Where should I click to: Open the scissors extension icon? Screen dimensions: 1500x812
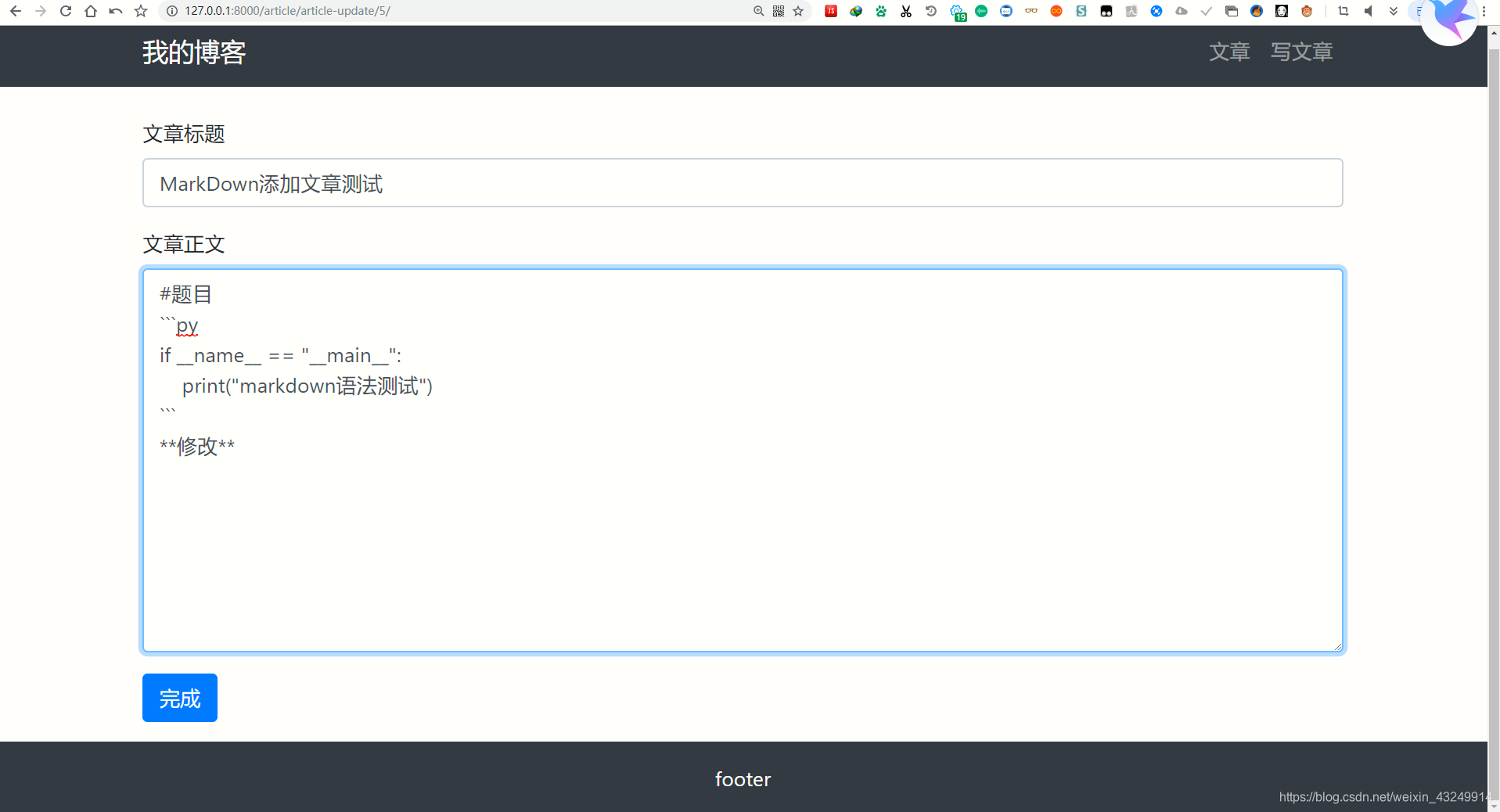(x=906, y=11)
